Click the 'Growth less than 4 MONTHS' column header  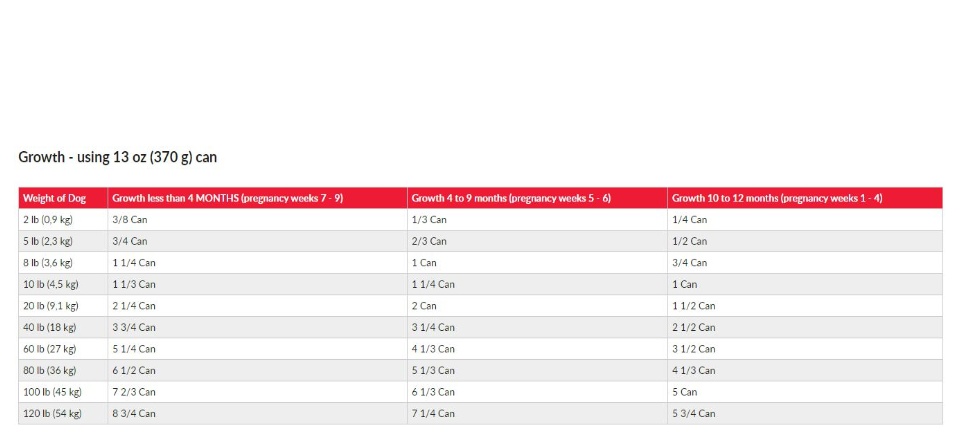click(227, 198)
